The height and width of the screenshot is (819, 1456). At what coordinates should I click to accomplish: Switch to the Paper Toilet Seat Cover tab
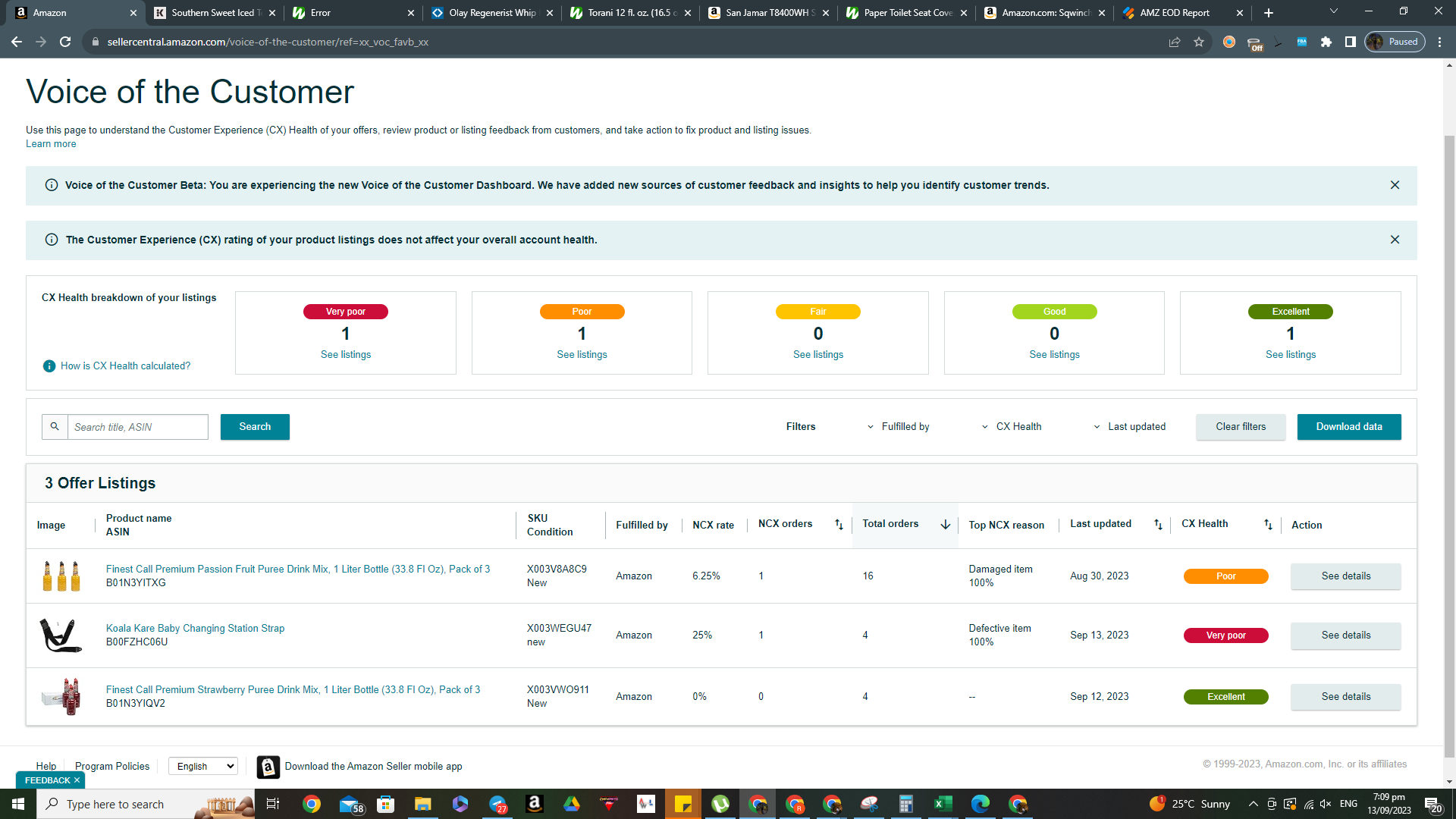(x=908, y=13)
